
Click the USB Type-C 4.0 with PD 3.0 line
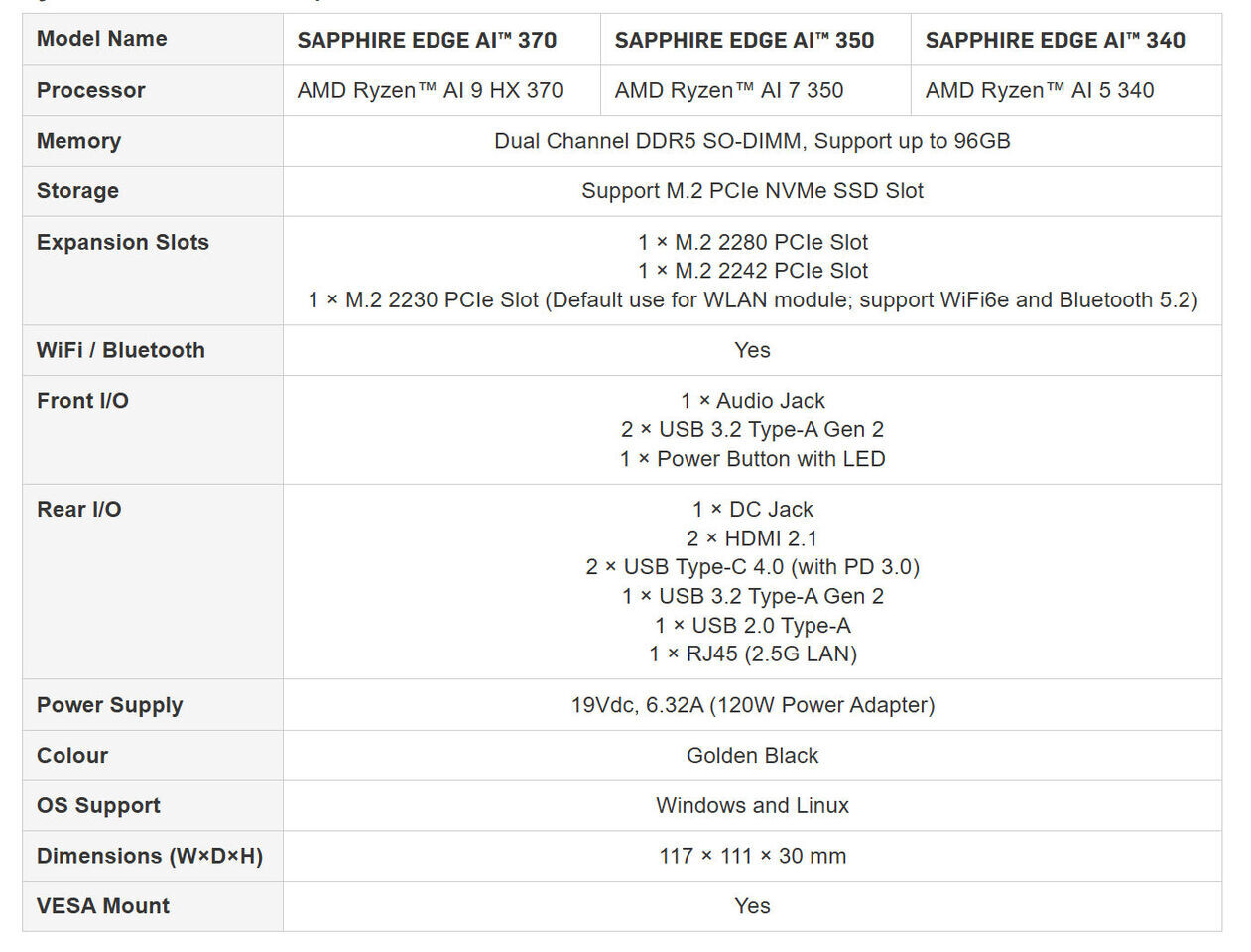coord(752,567)
